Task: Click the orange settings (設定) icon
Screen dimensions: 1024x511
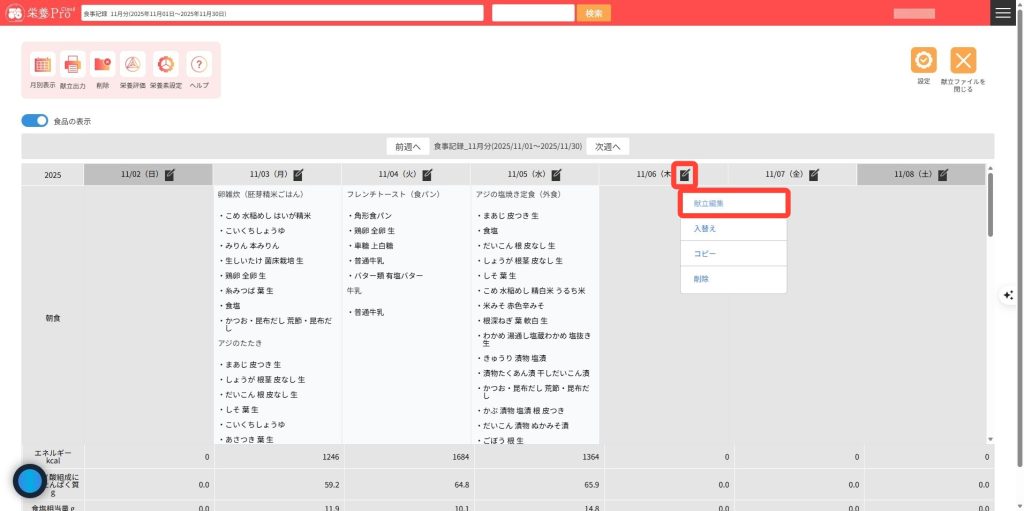Action: 923,60
